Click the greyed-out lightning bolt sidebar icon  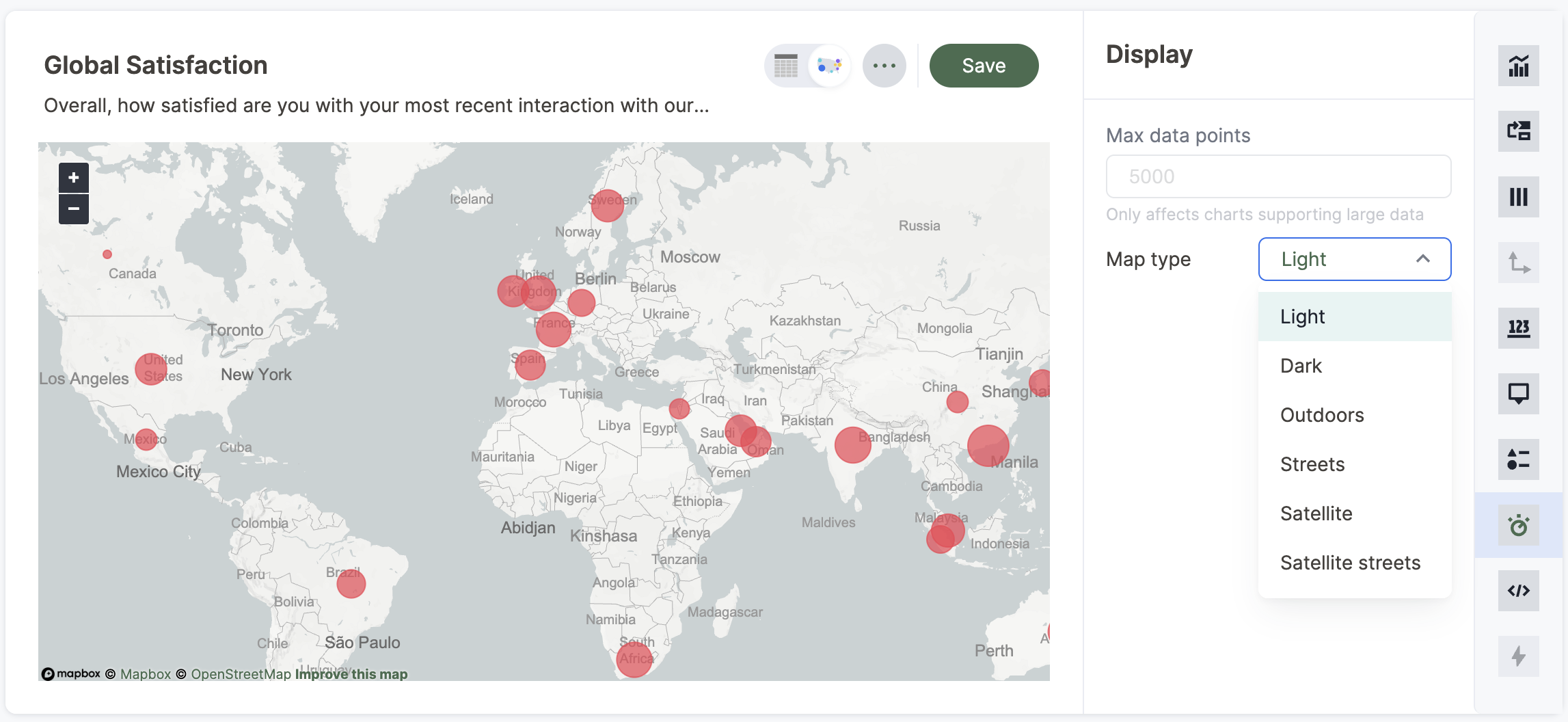tap(1518, 656)
